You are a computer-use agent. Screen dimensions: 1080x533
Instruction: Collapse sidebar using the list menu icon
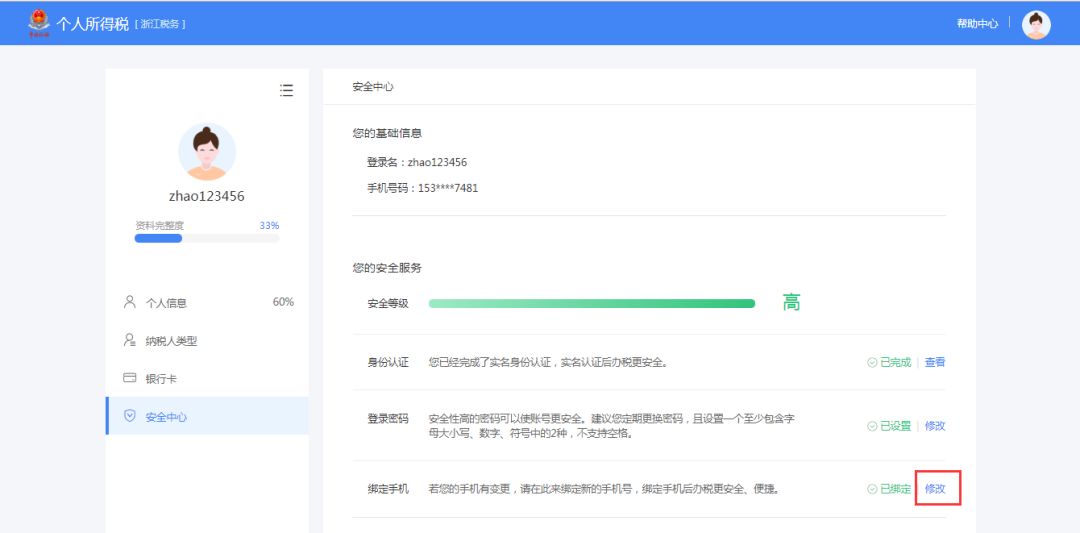[x=286, y=90]
